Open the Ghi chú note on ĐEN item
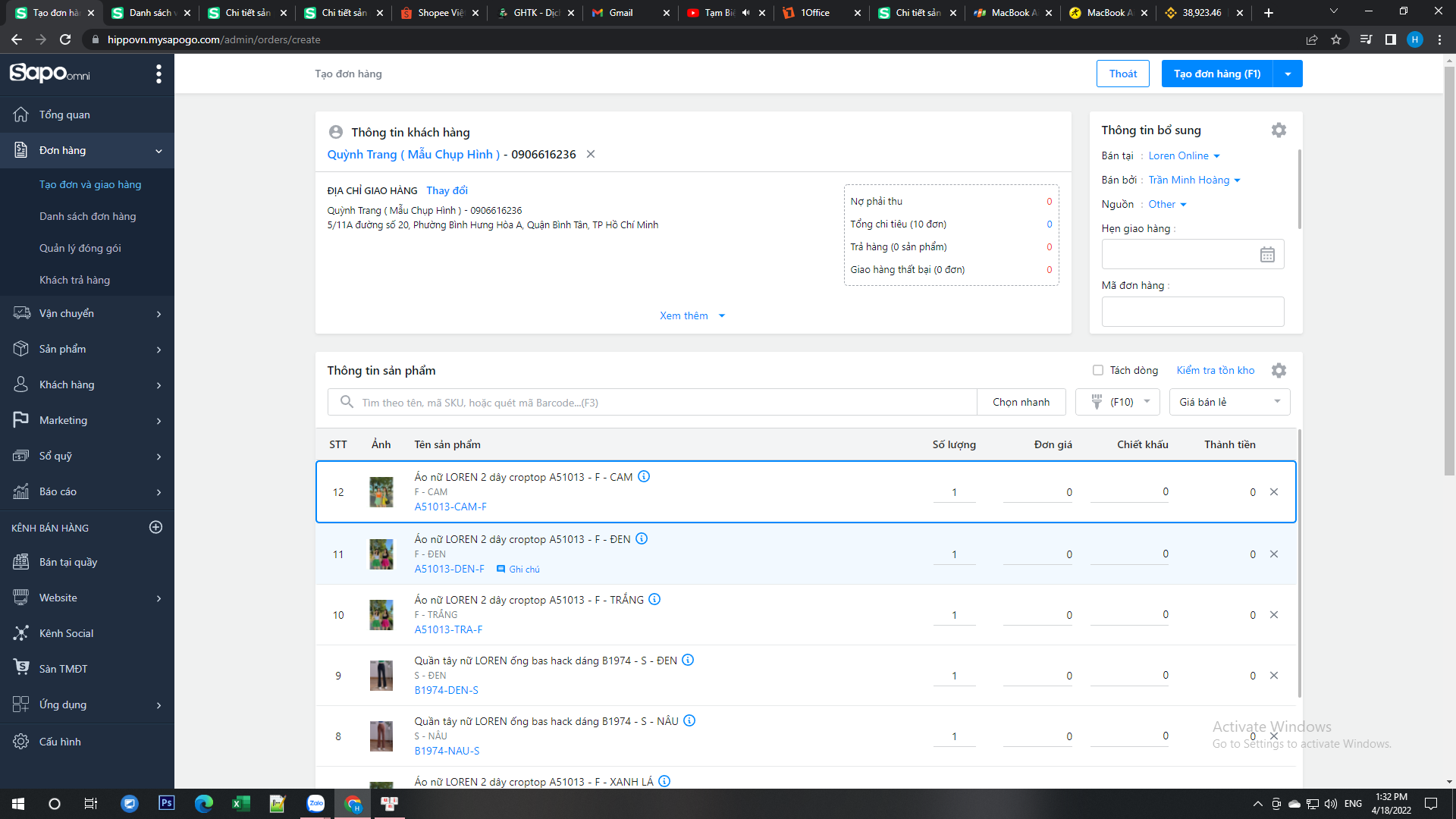1456x819 pixels. pyautogui.click(x=519, y=570)
